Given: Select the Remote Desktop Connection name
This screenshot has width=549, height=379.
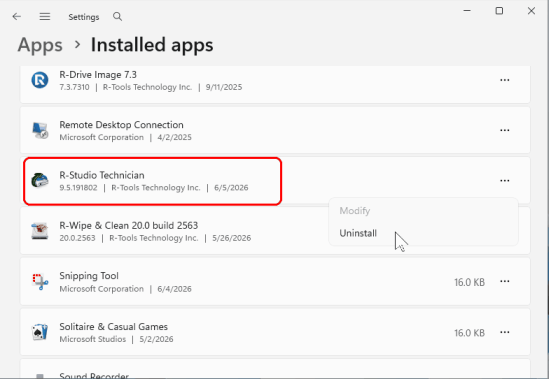Looking at the screenshot, I should click(121, 125).
